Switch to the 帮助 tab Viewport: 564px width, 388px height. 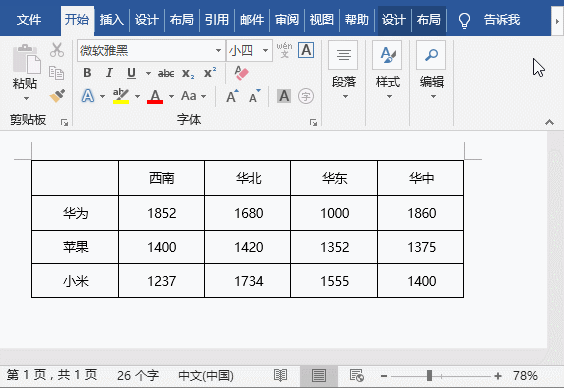click(x=356, y=19)
